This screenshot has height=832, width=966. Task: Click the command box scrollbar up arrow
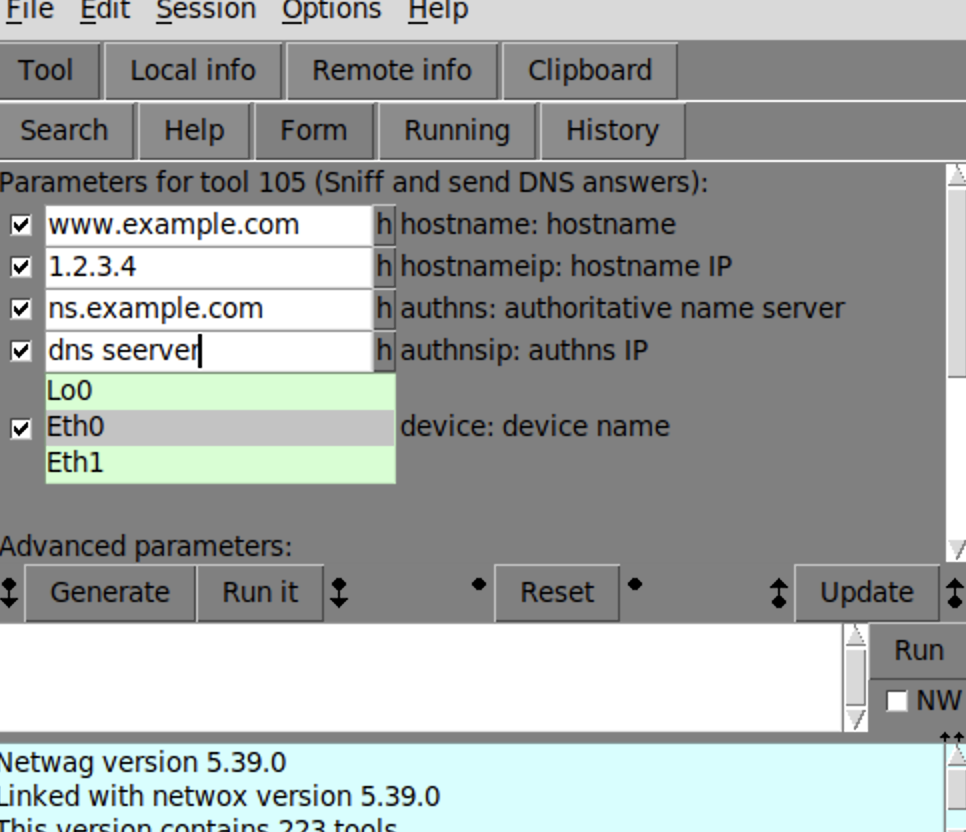click(x=856, y=635)
